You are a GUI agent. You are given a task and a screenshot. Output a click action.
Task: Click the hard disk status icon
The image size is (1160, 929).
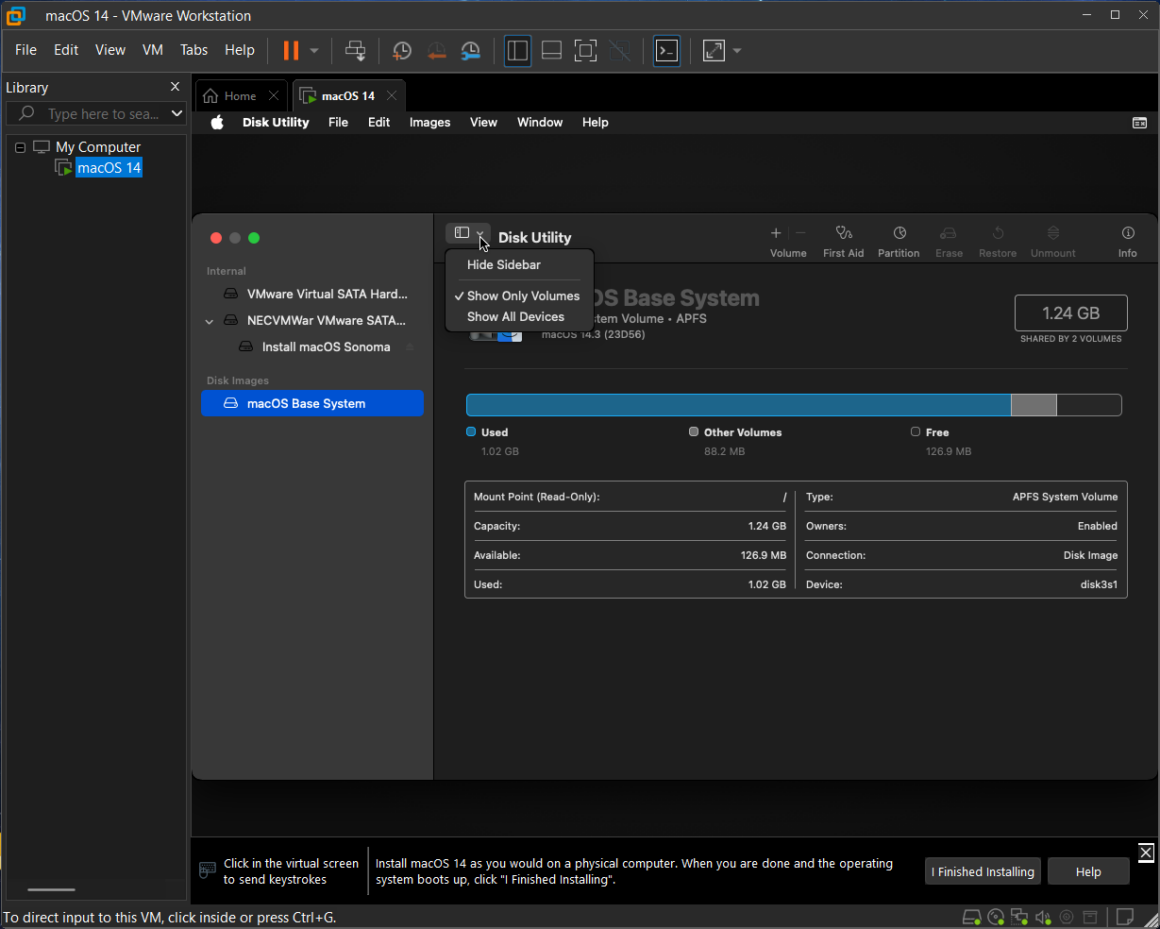971,918
